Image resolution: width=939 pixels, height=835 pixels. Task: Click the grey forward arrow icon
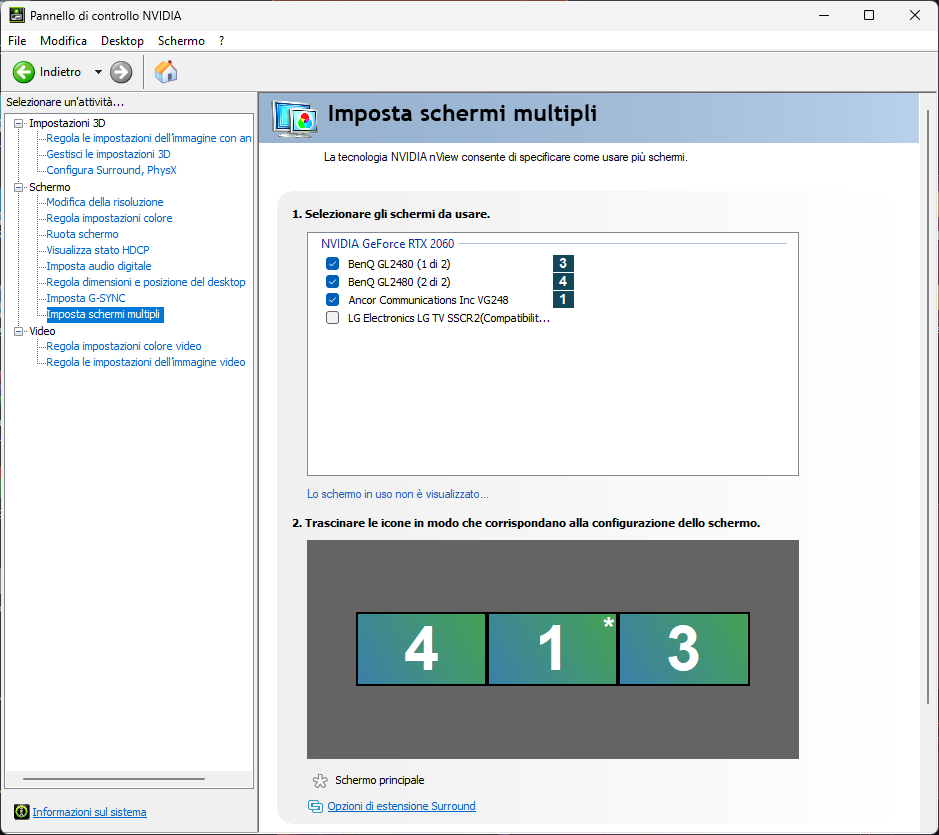(121, 72)
